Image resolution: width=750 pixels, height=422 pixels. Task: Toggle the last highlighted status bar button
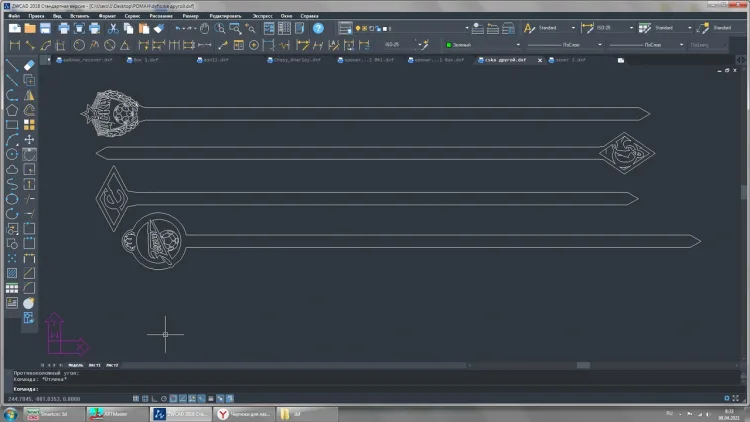pos(230,399)
